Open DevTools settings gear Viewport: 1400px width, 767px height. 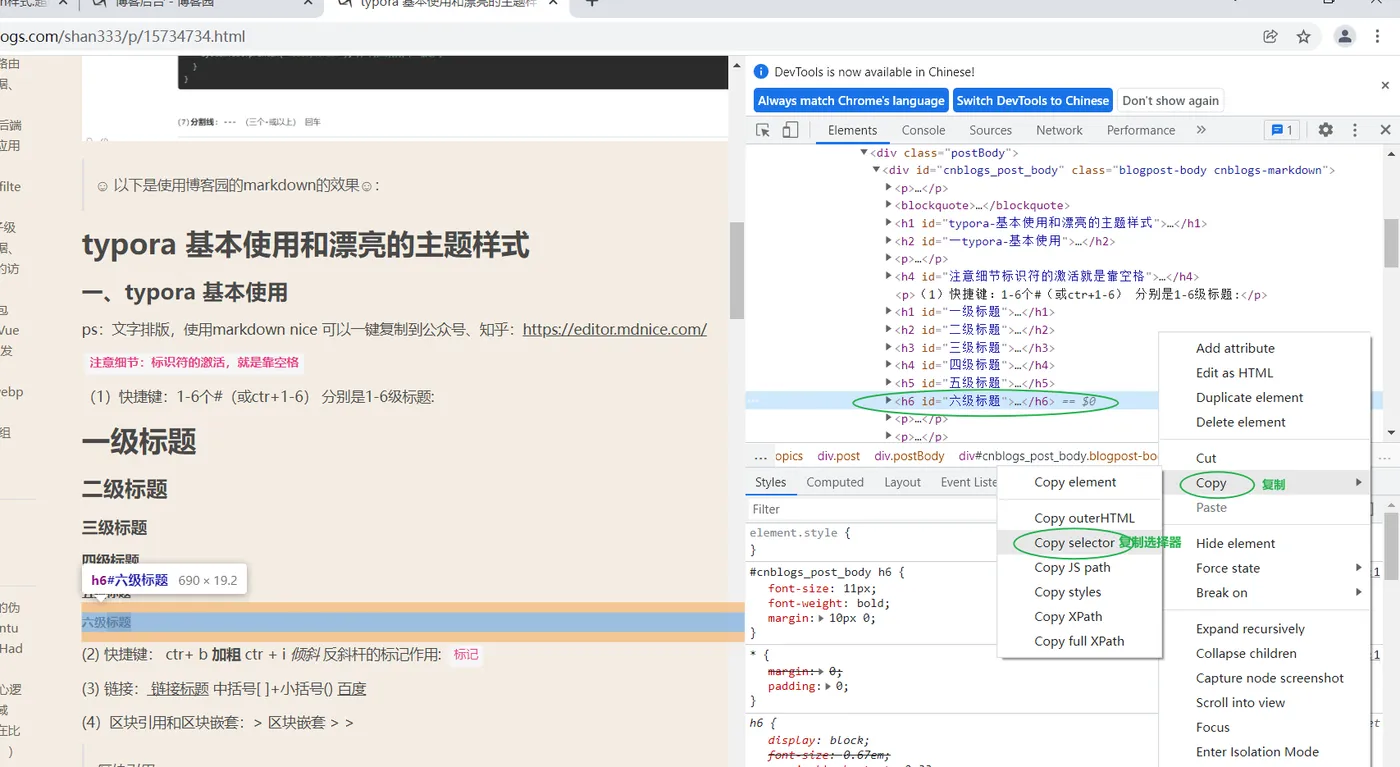[x=1325, y=130]
